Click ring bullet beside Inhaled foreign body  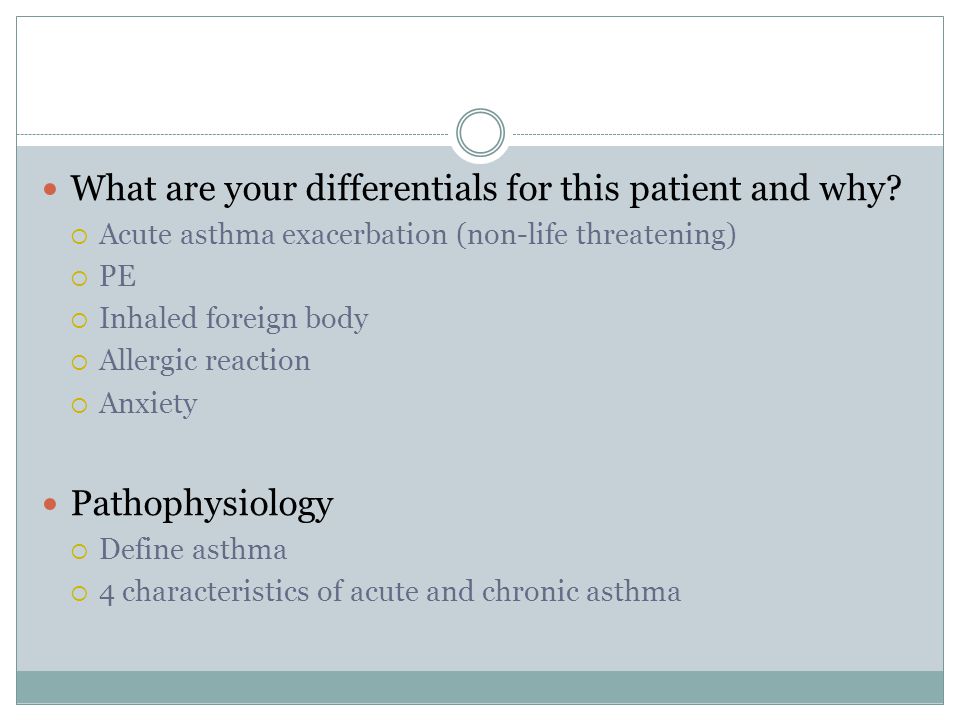(x=79, y=320)
